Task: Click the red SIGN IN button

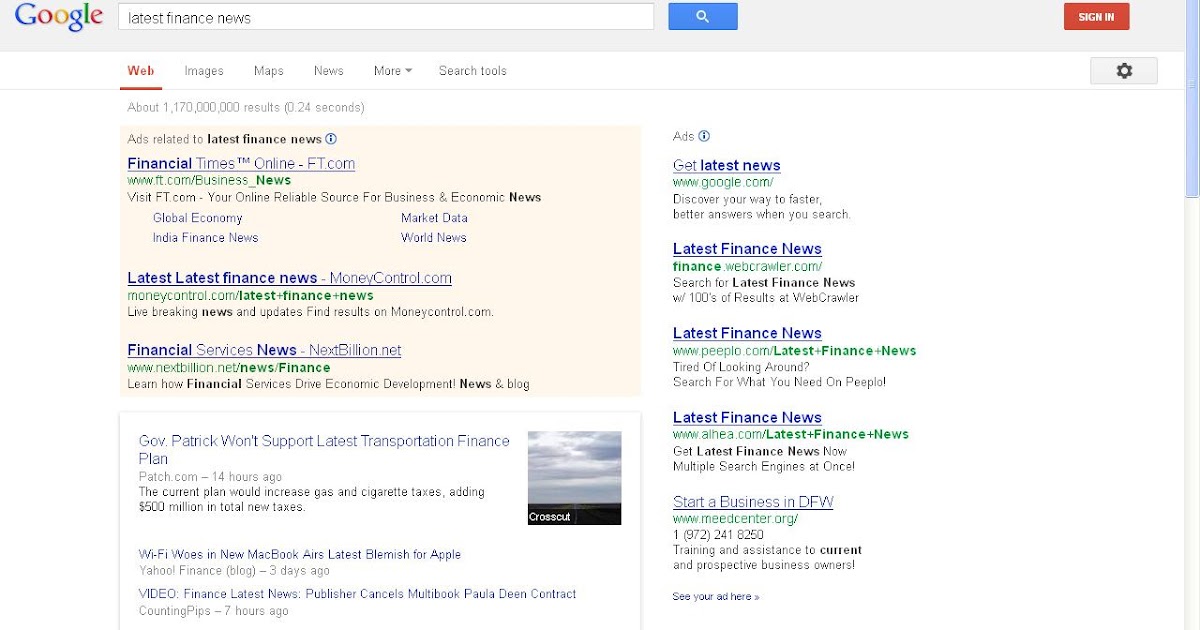Action: pyautogui.click(x=1096, y=16)
